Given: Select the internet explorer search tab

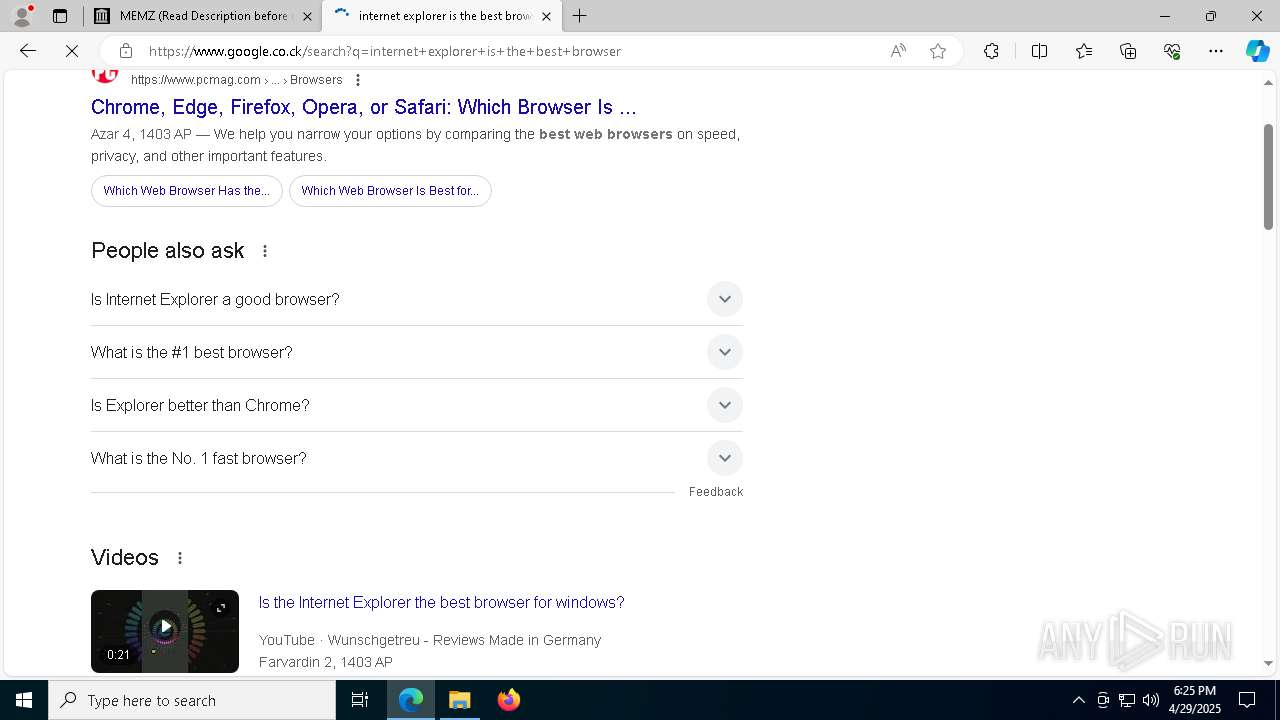Looking at the screenshot, I should point(444,16).
